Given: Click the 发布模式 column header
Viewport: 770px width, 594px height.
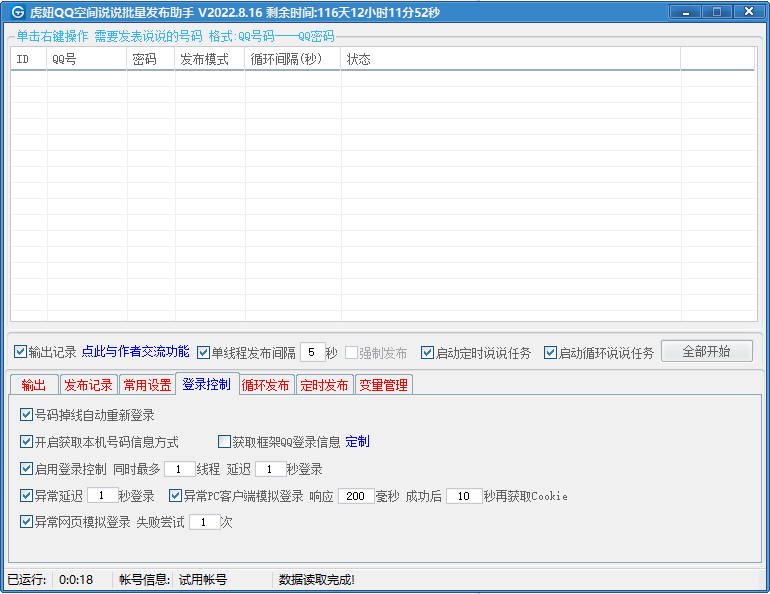Looking at the screenshot, I should click(x=210, y=59).
